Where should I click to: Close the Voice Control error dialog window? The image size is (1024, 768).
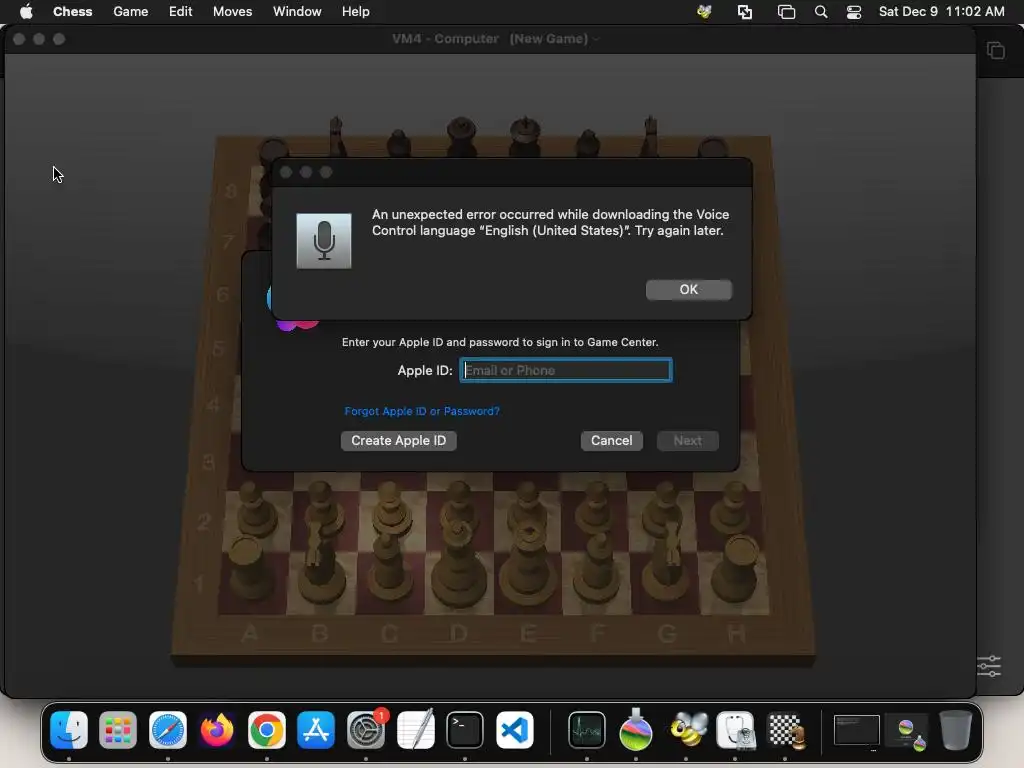[x=286, y=172]
